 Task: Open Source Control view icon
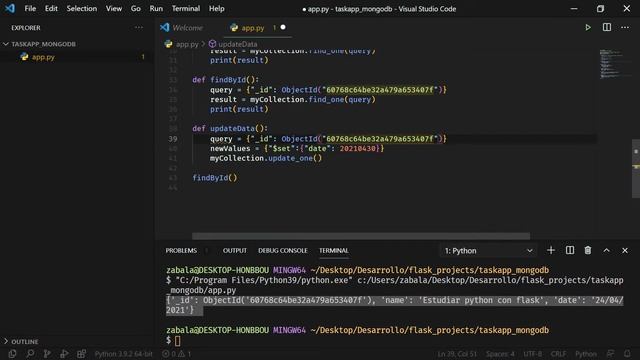pyautogui.click(x=47, y=353)
